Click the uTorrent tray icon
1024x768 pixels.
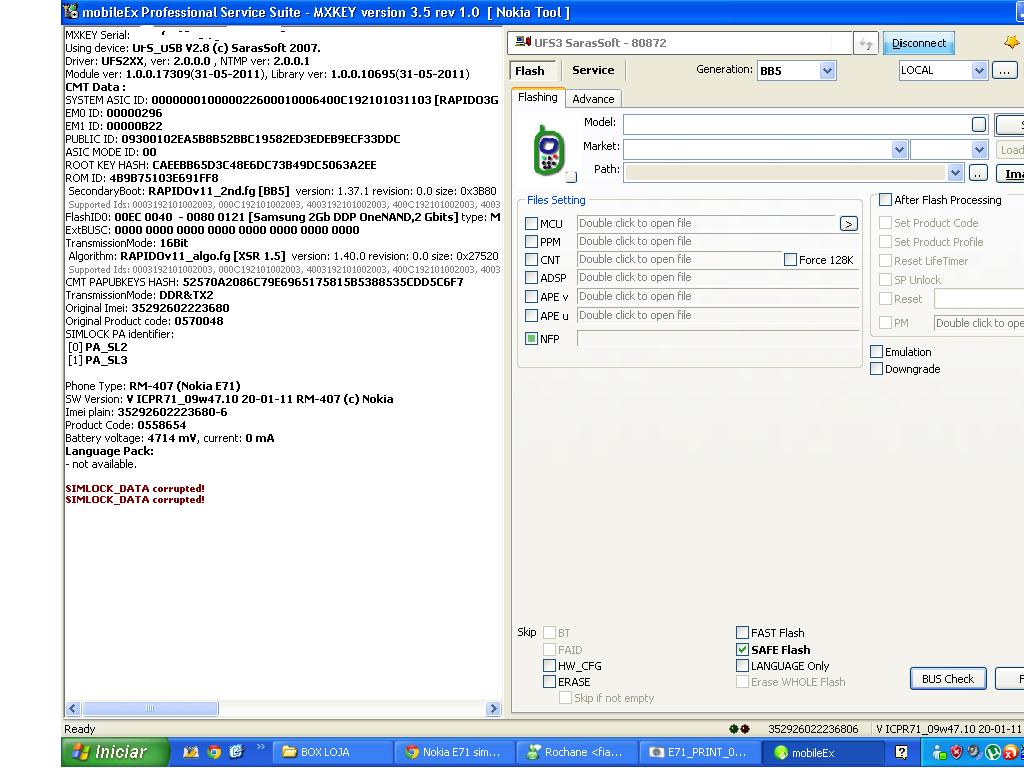[993, 752]
